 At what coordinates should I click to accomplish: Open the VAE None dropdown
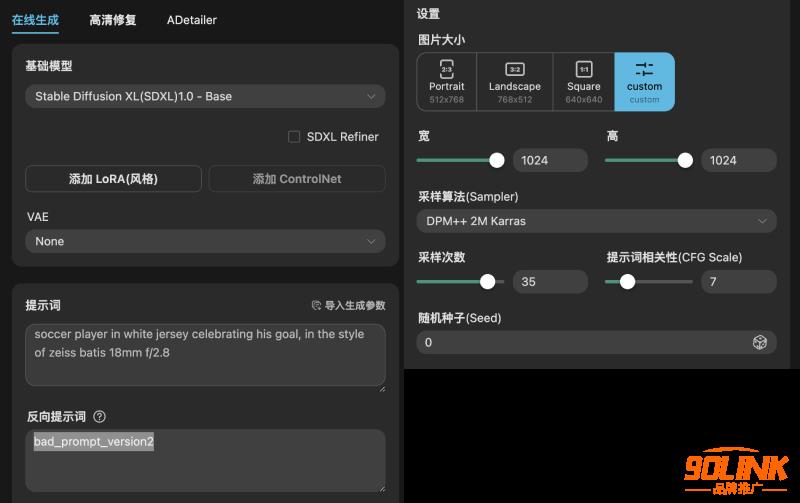coord(205,241)
